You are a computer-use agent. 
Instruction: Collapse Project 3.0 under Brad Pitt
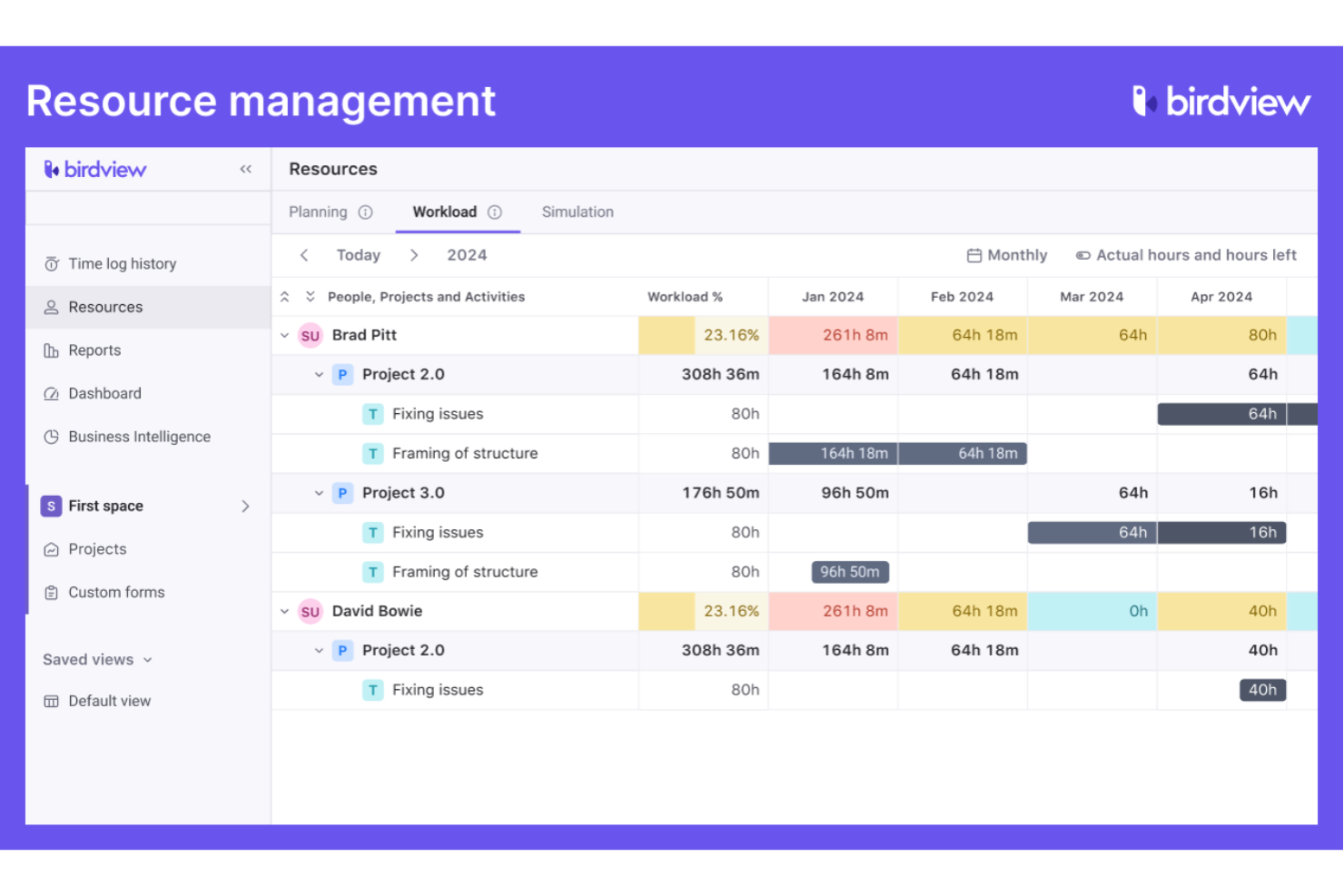319,493
